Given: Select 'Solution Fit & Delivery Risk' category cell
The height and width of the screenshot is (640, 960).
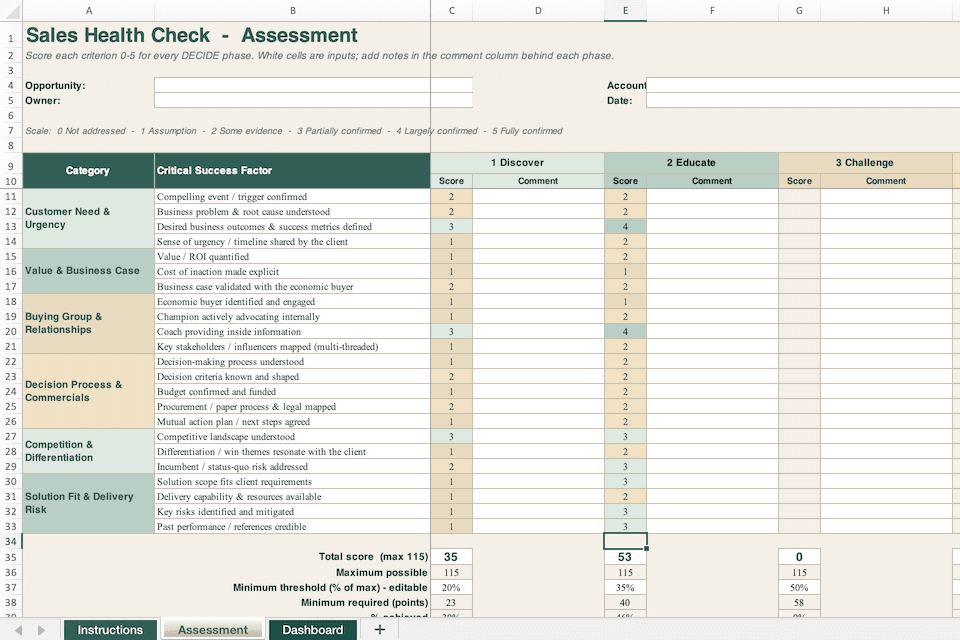Looking at the screenshot, I should coord(88,503).
